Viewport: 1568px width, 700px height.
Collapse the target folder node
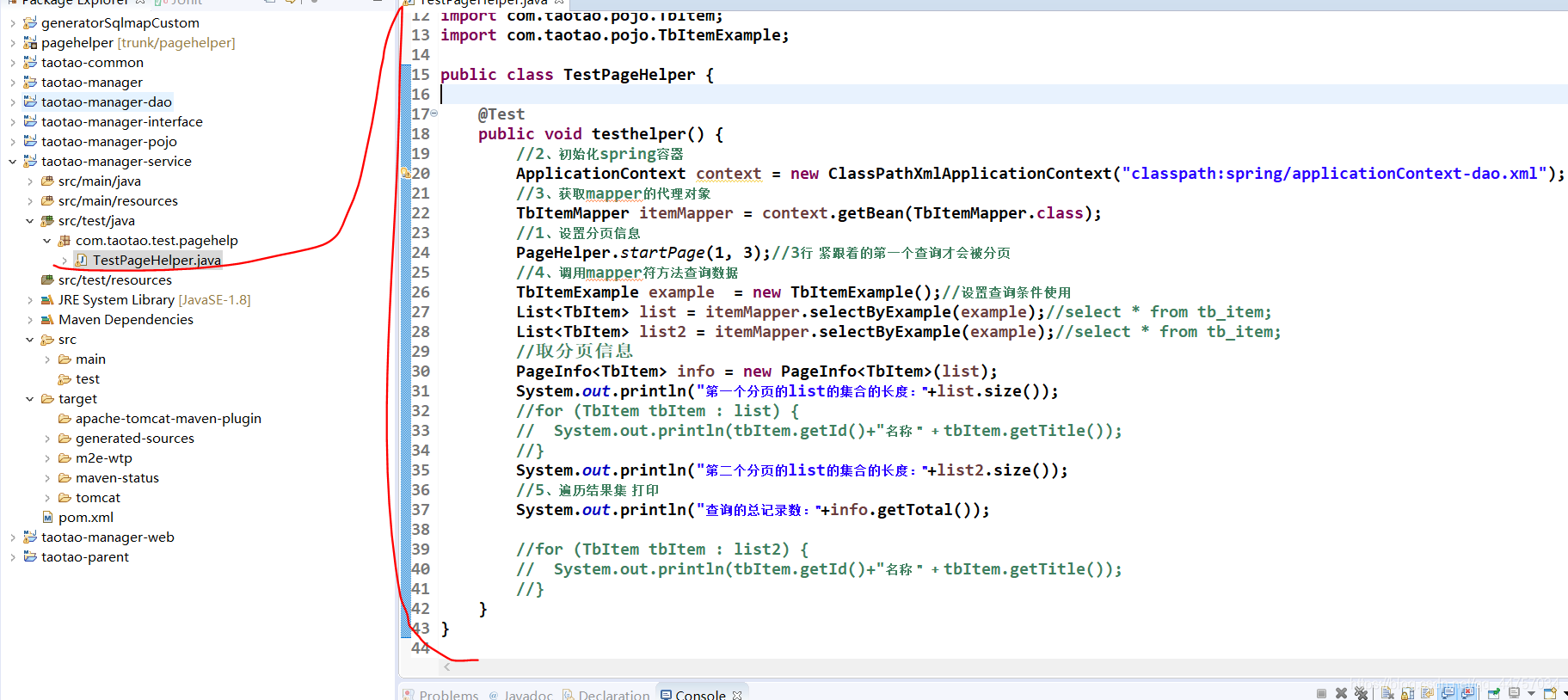tap(29, 399)
